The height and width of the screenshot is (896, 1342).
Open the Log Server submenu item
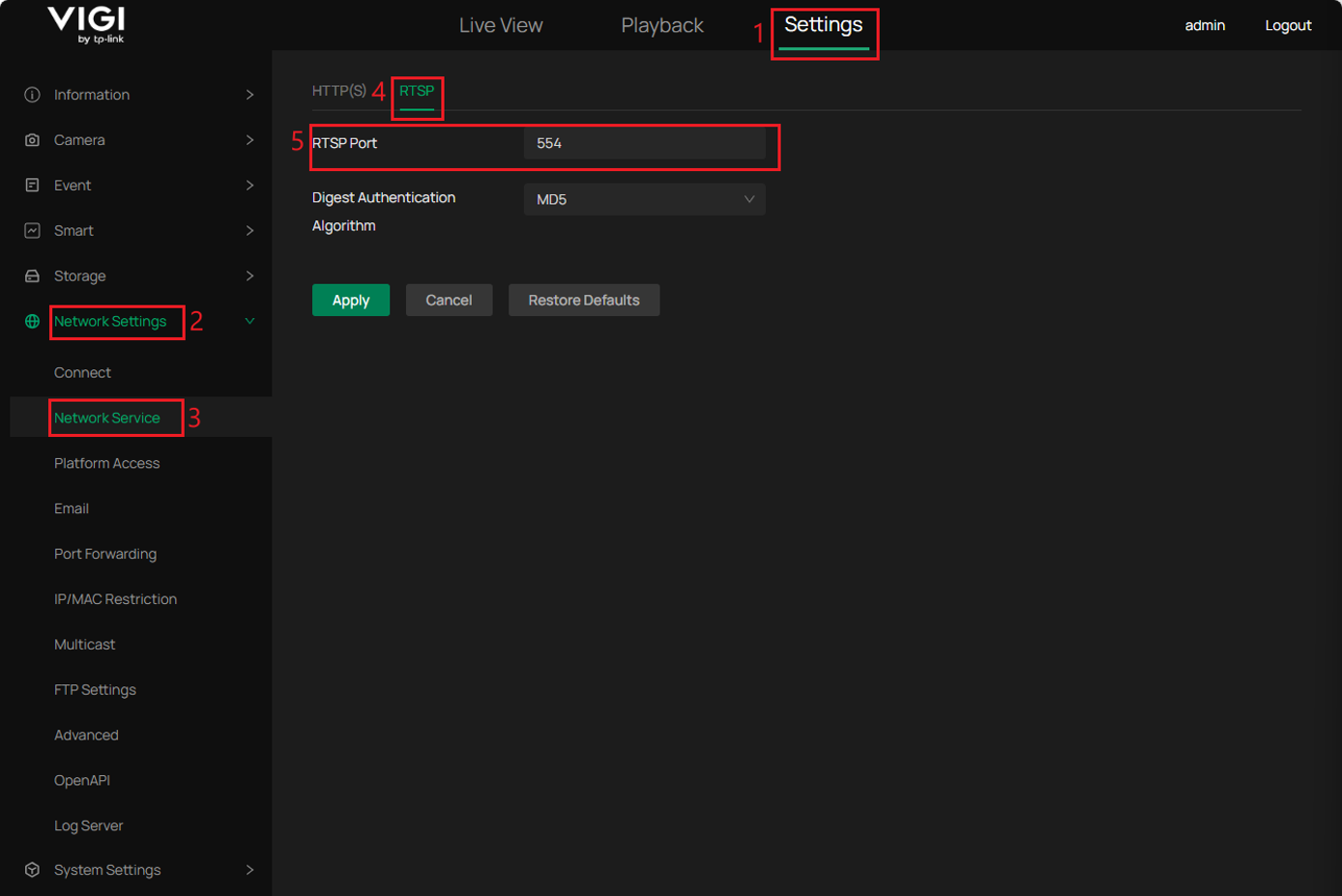point(88,825)
